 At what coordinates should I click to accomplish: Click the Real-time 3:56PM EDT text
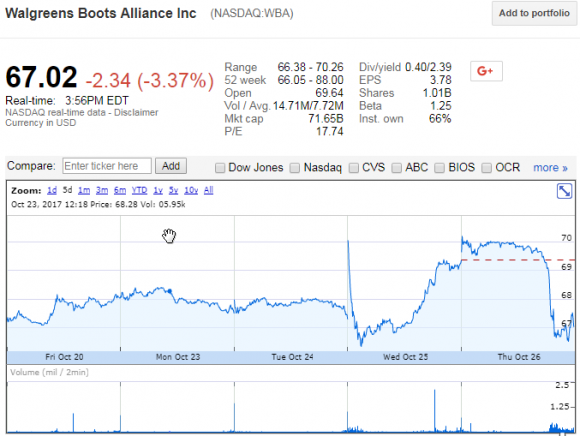(x=67, y=101)
